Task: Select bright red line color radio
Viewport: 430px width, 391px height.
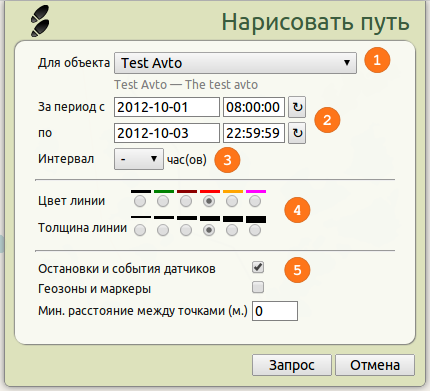Action: 209,201
